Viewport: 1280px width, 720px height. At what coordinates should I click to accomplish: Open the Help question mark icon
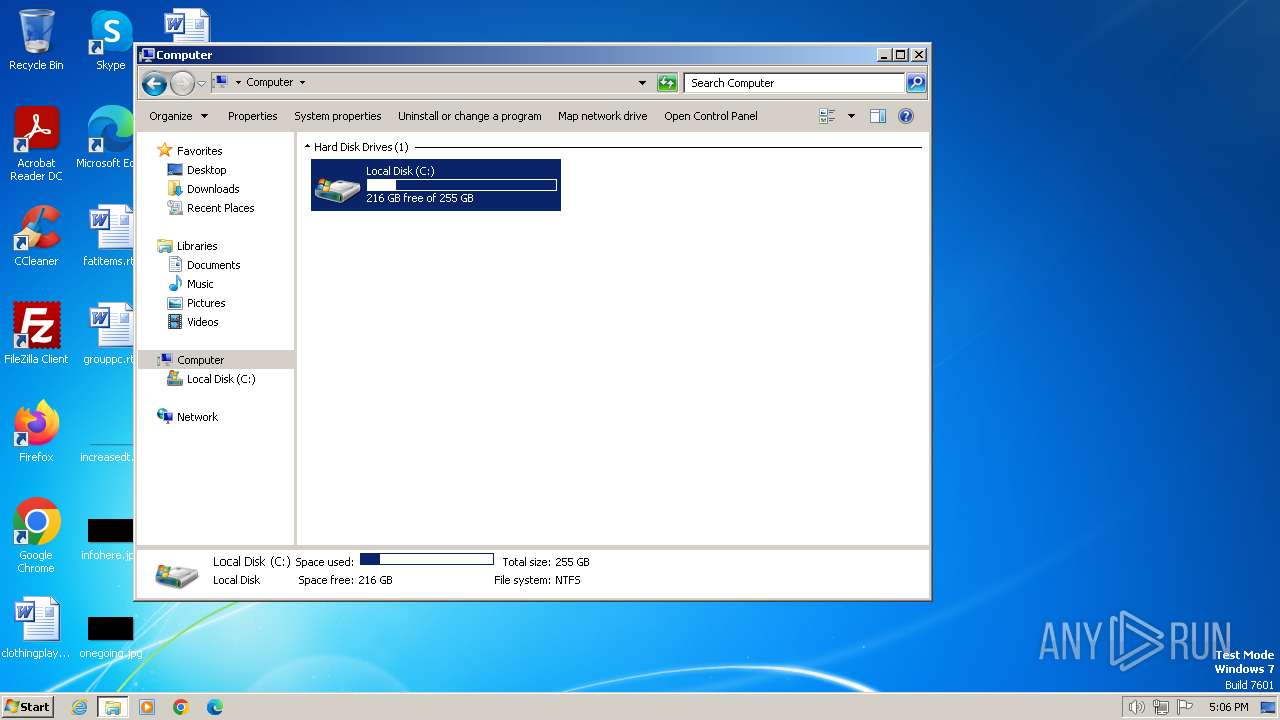point(906,116)
